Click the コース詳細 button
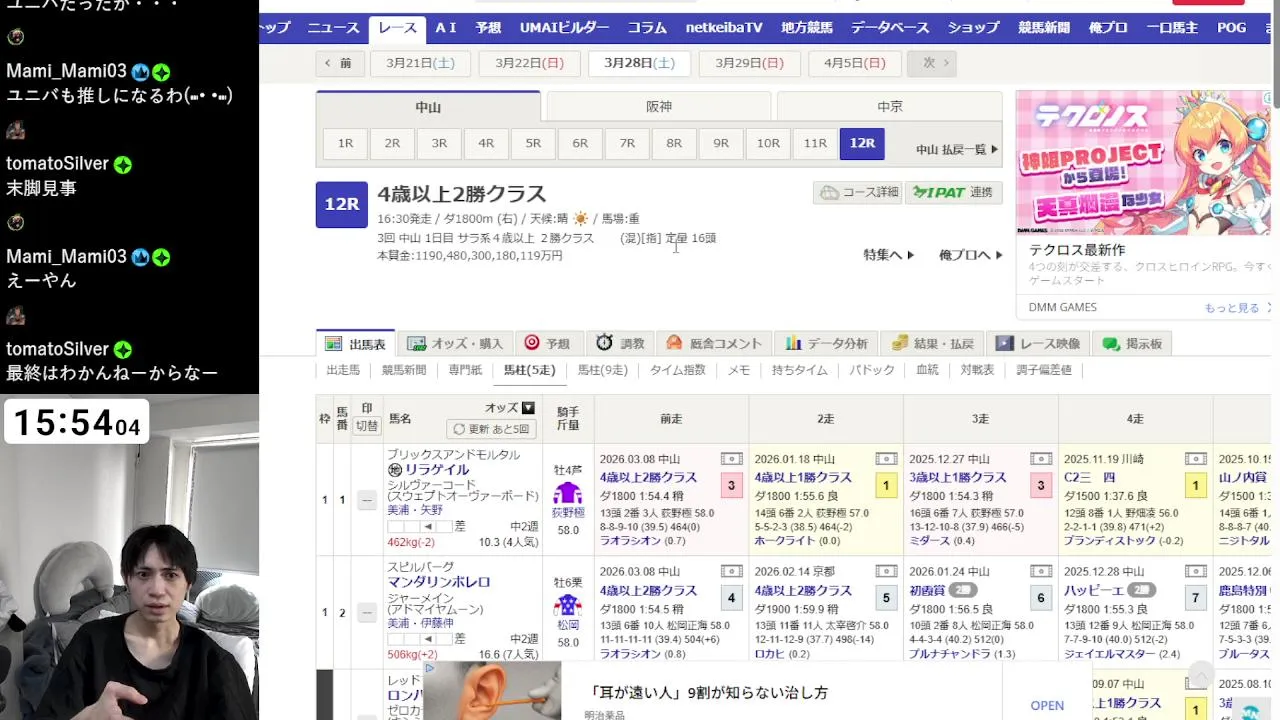The image size is (1280, 720). pyautogui.click(x=858, y=192)
